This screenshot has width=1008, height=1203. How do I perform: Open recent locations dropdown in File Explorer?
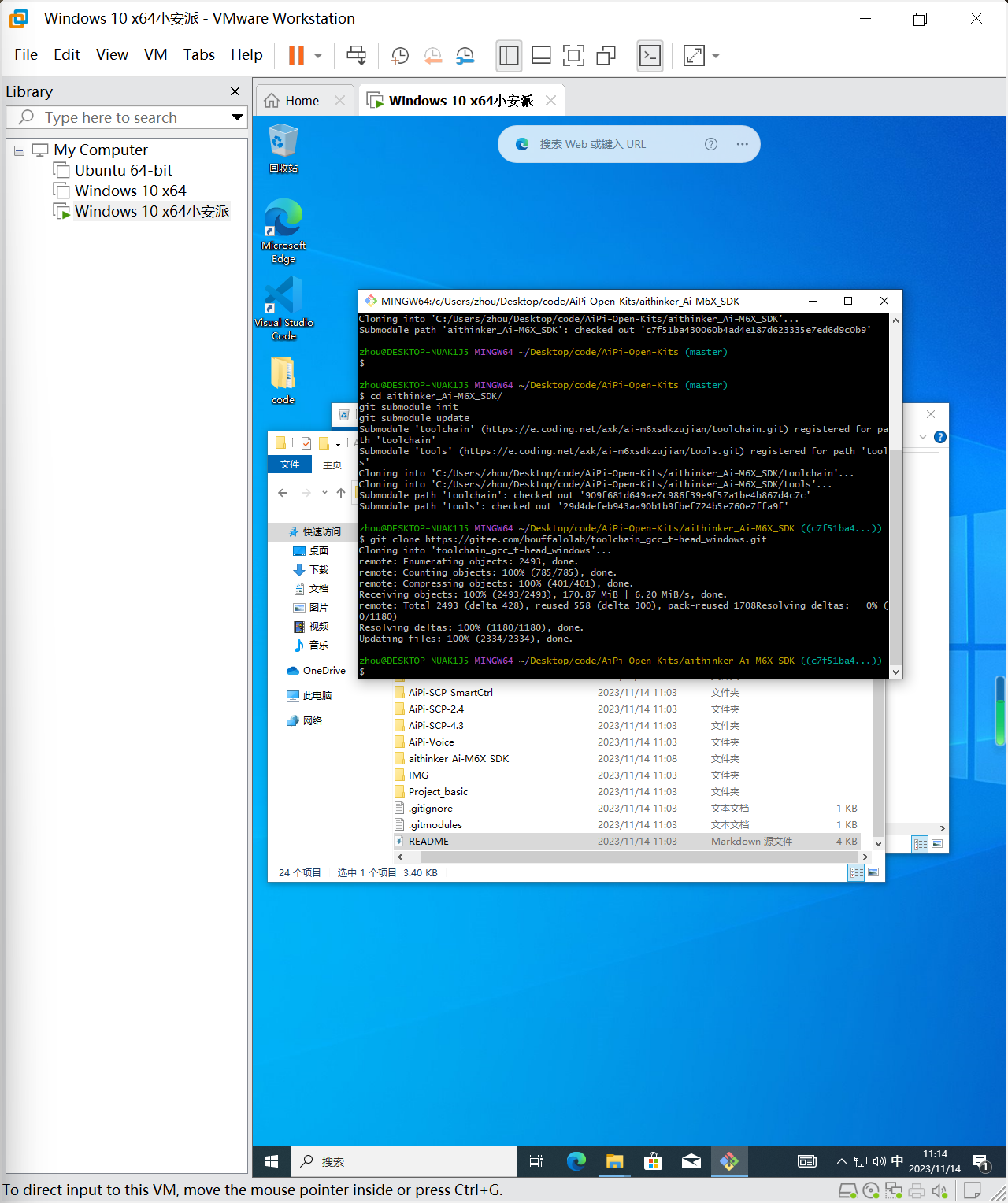point(324,493)
